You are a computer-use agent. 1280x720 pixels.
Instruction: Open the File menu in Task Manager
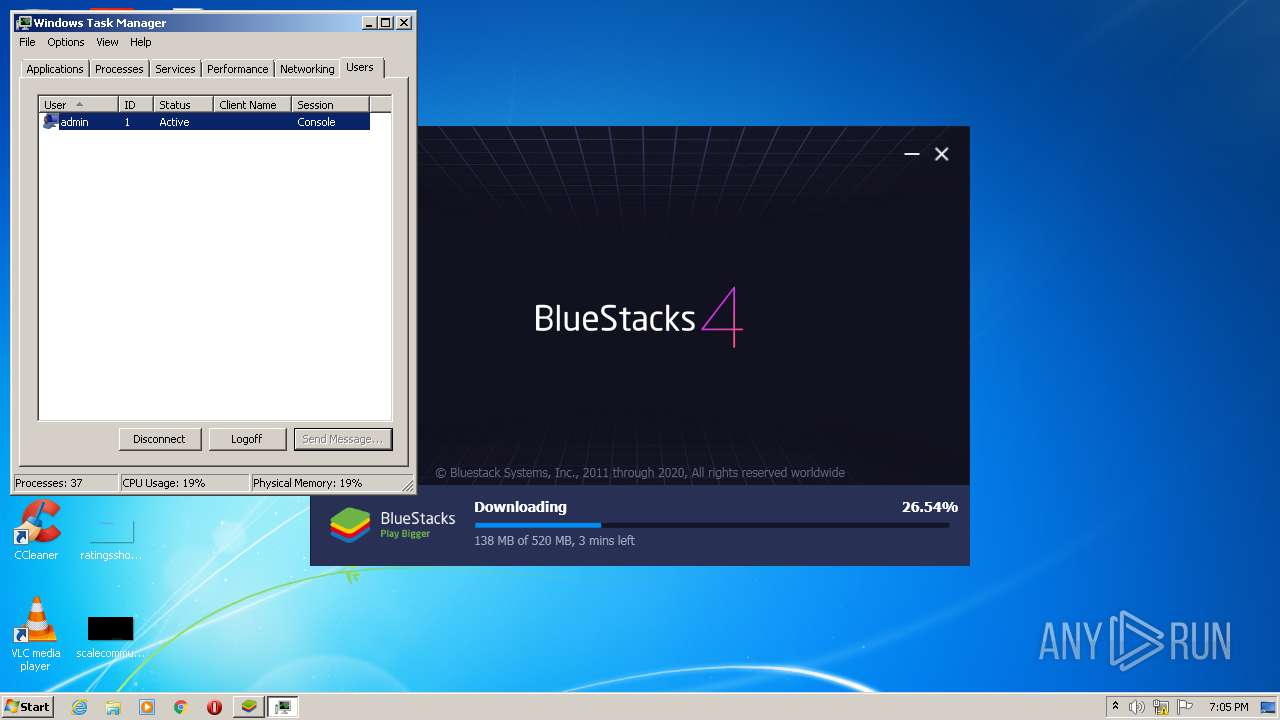tap(27, 42)
